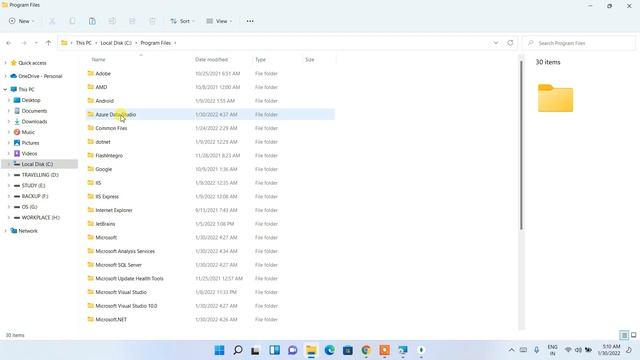Select Music in the navigation pane

(28, 132)
